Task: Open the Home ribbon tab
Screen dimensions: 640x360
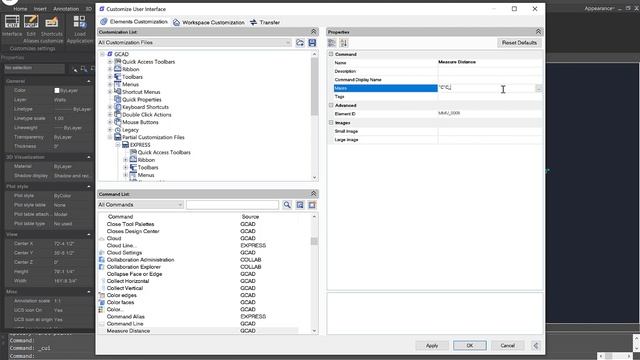Action: point(20,9)
